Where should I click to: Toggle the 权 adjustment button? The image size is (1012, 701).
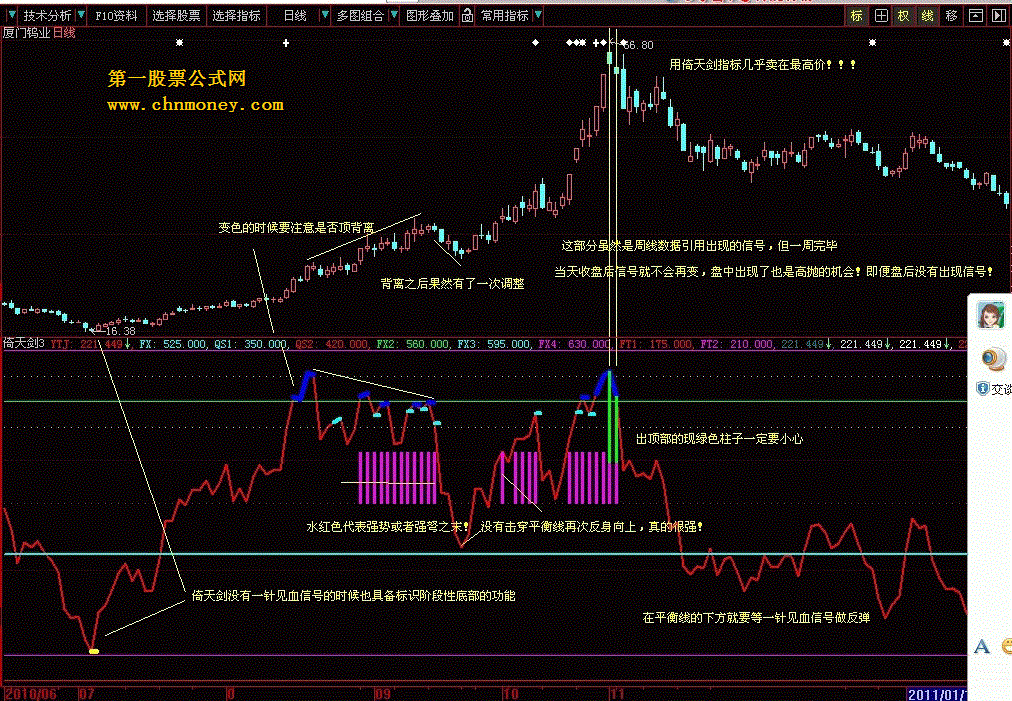903,15
